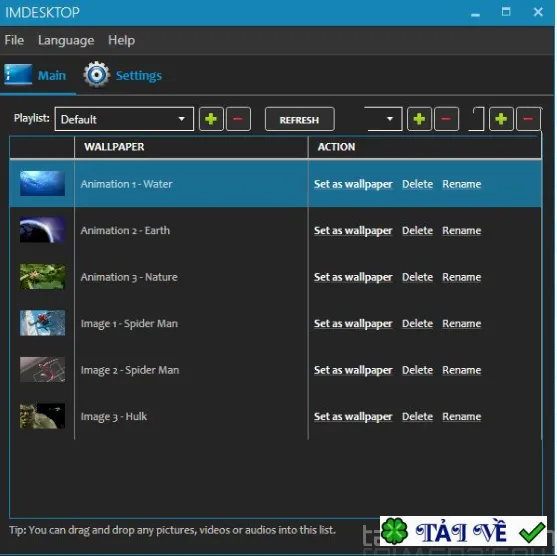This screenshot has height=556, width=557.
Task: Click the Settings gear icon
Action: pyautogui.click(x=96, y=75)
